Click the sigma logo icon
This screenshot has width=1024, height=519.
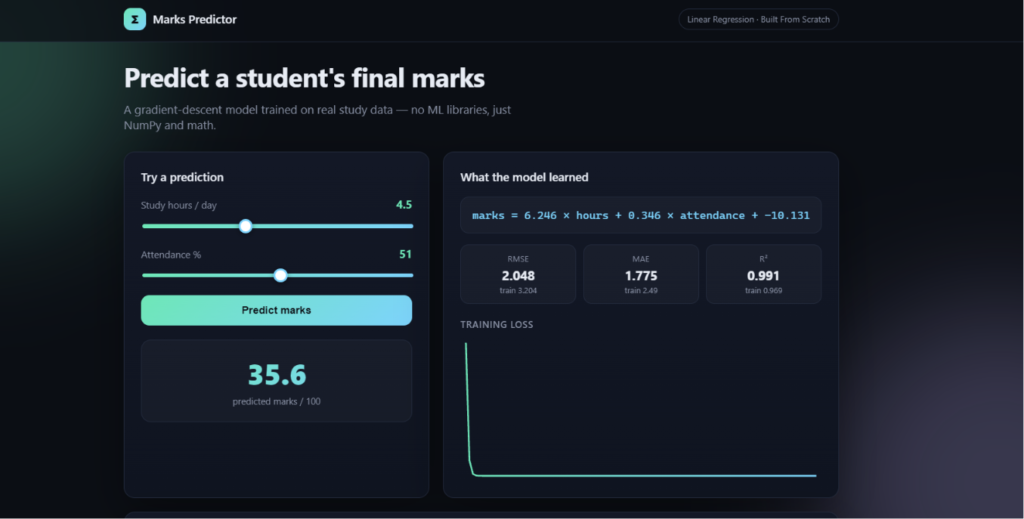[135, 19]
